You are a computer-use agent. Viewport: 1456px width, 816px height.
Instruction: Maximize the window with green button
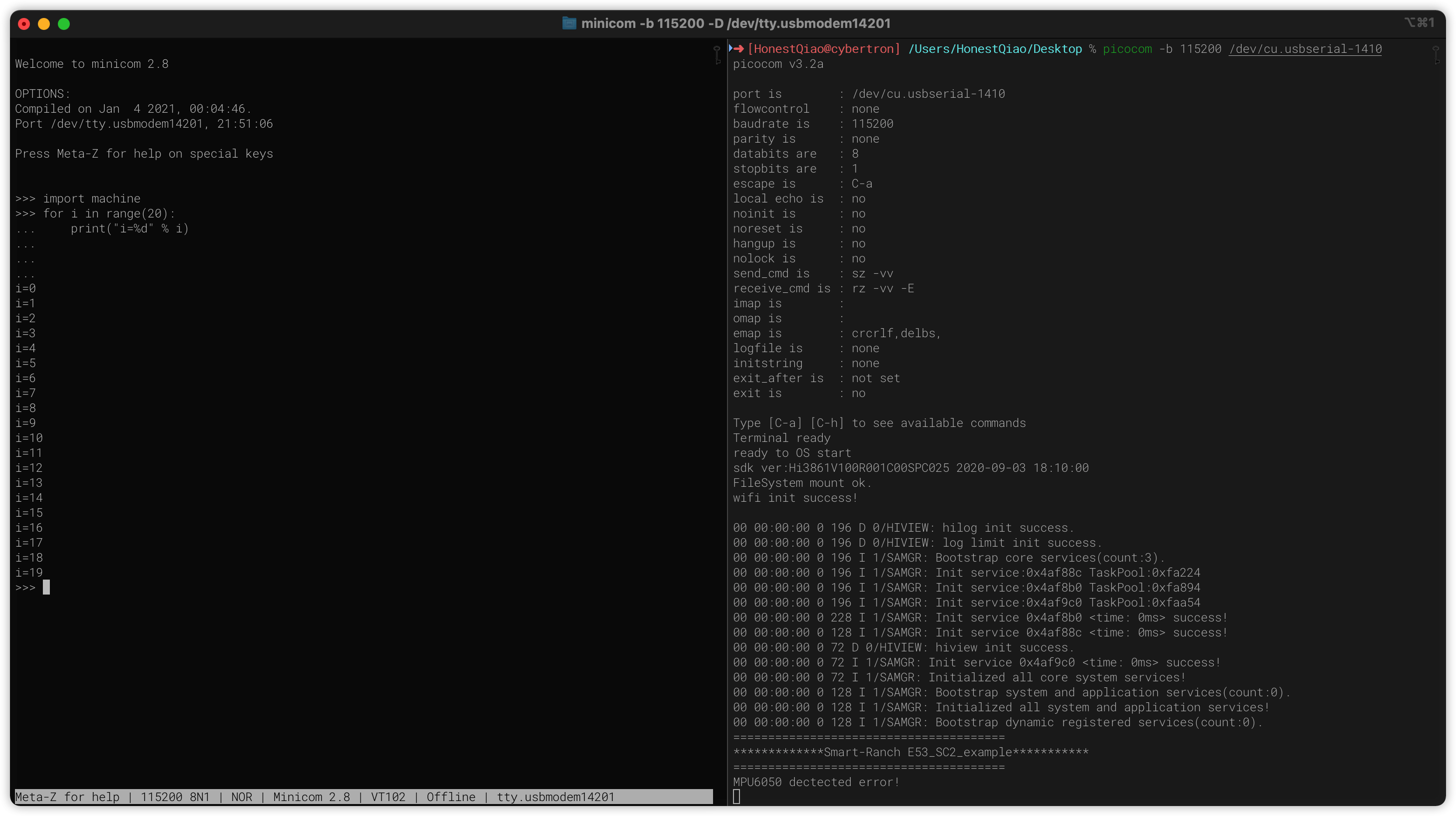point(64,24)
